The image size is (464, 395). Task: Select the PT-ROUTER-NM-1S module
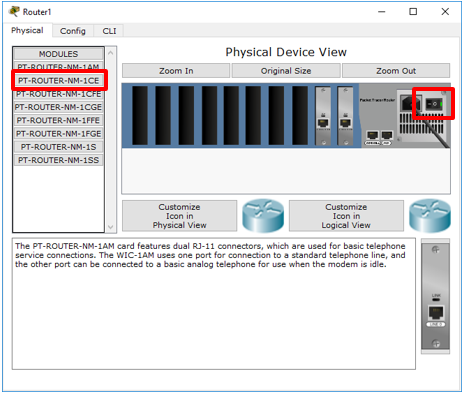click(x=59, y=147)
